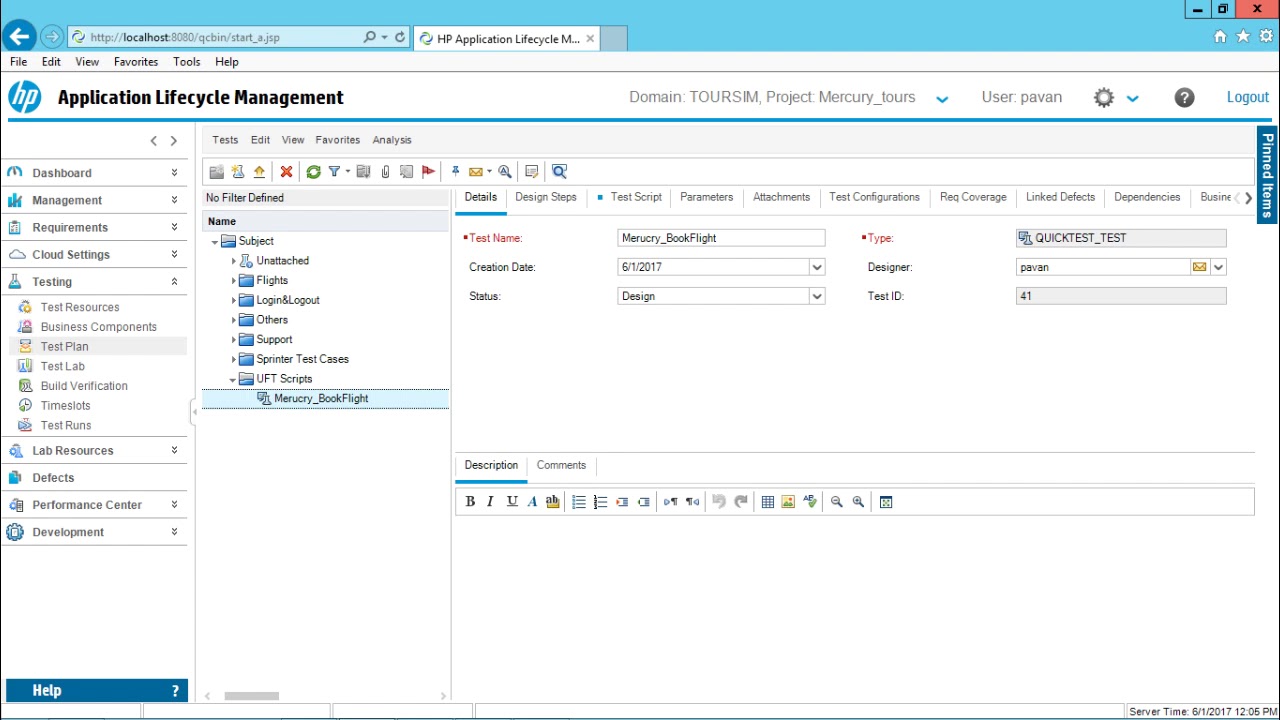Insert a bulleted list

click(579, 502)
